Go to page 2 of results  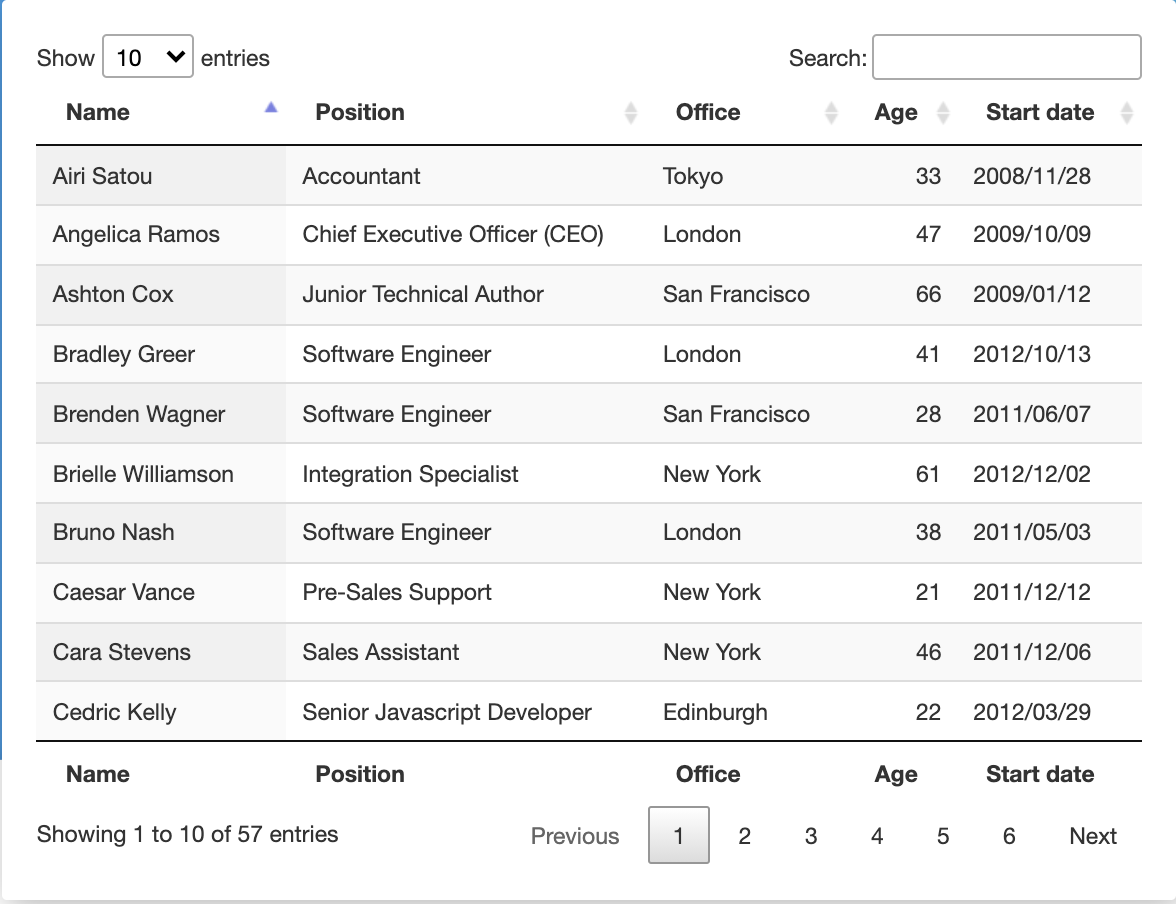pos(744,836)
